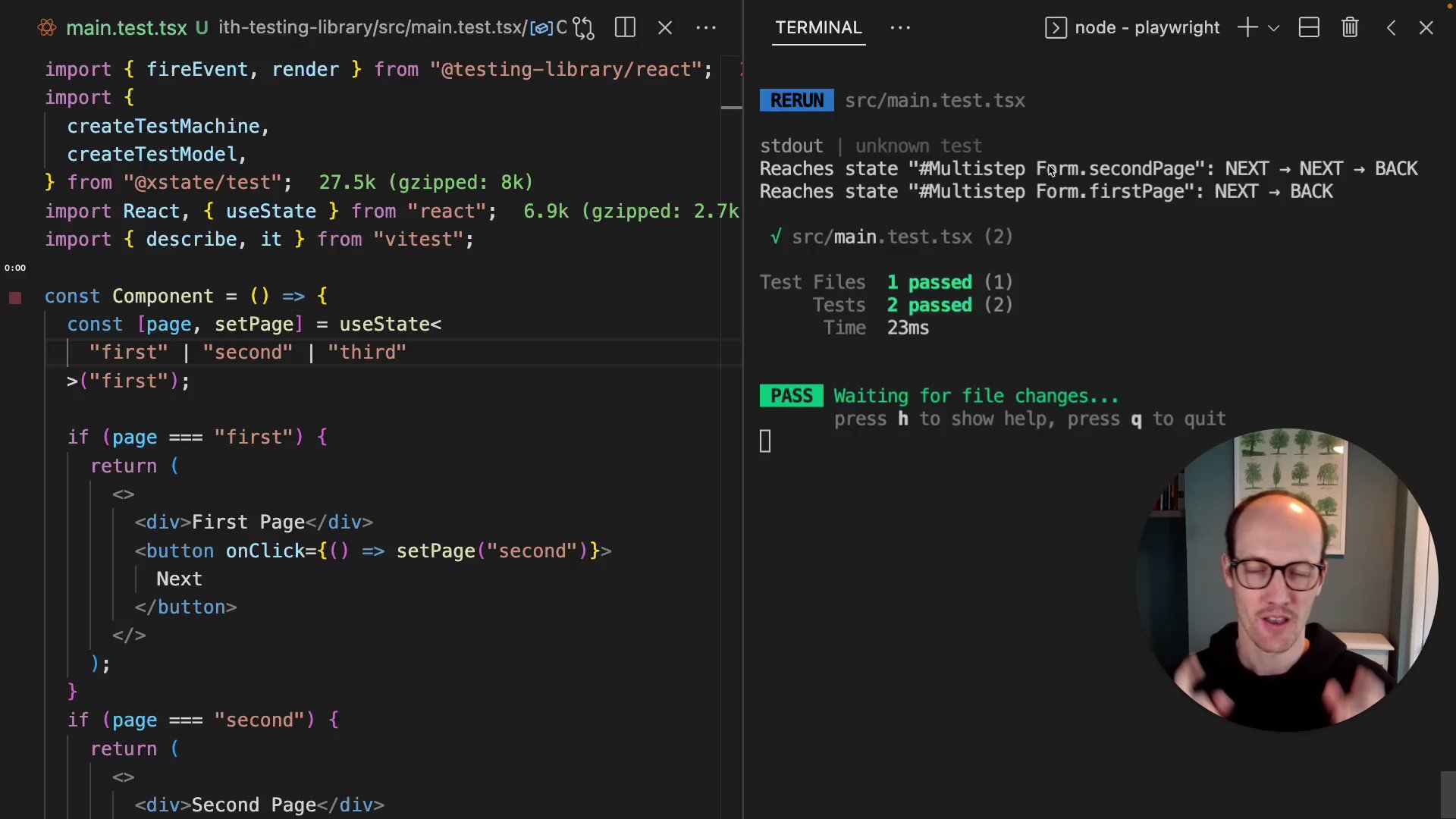Switch to the TERMINAL tab
Screen dimensions: 1456x819
pyautogui.click(x=818, y=28)
